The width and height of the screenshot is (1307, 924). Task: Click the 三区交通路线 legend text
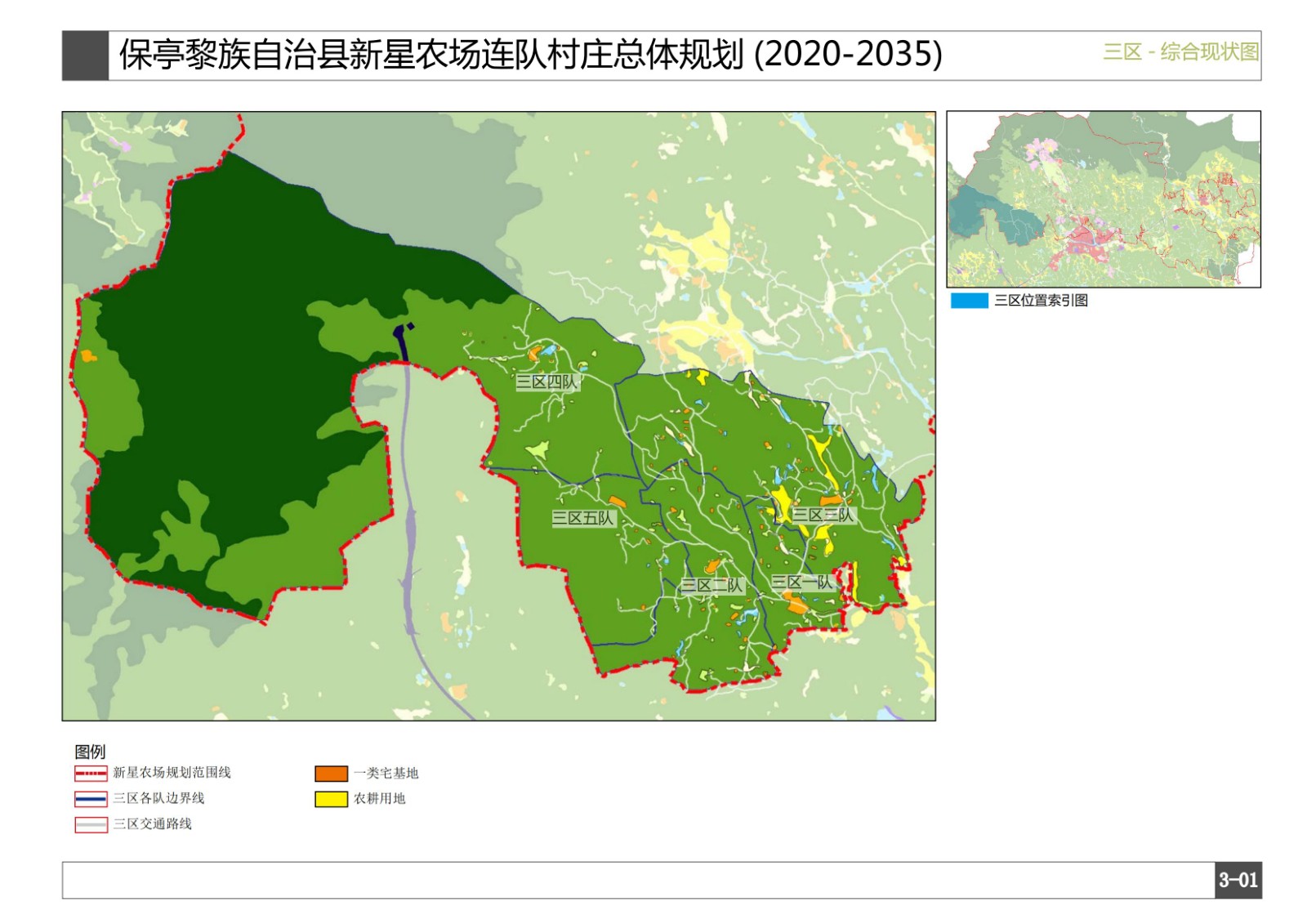(x=153, y=824)
